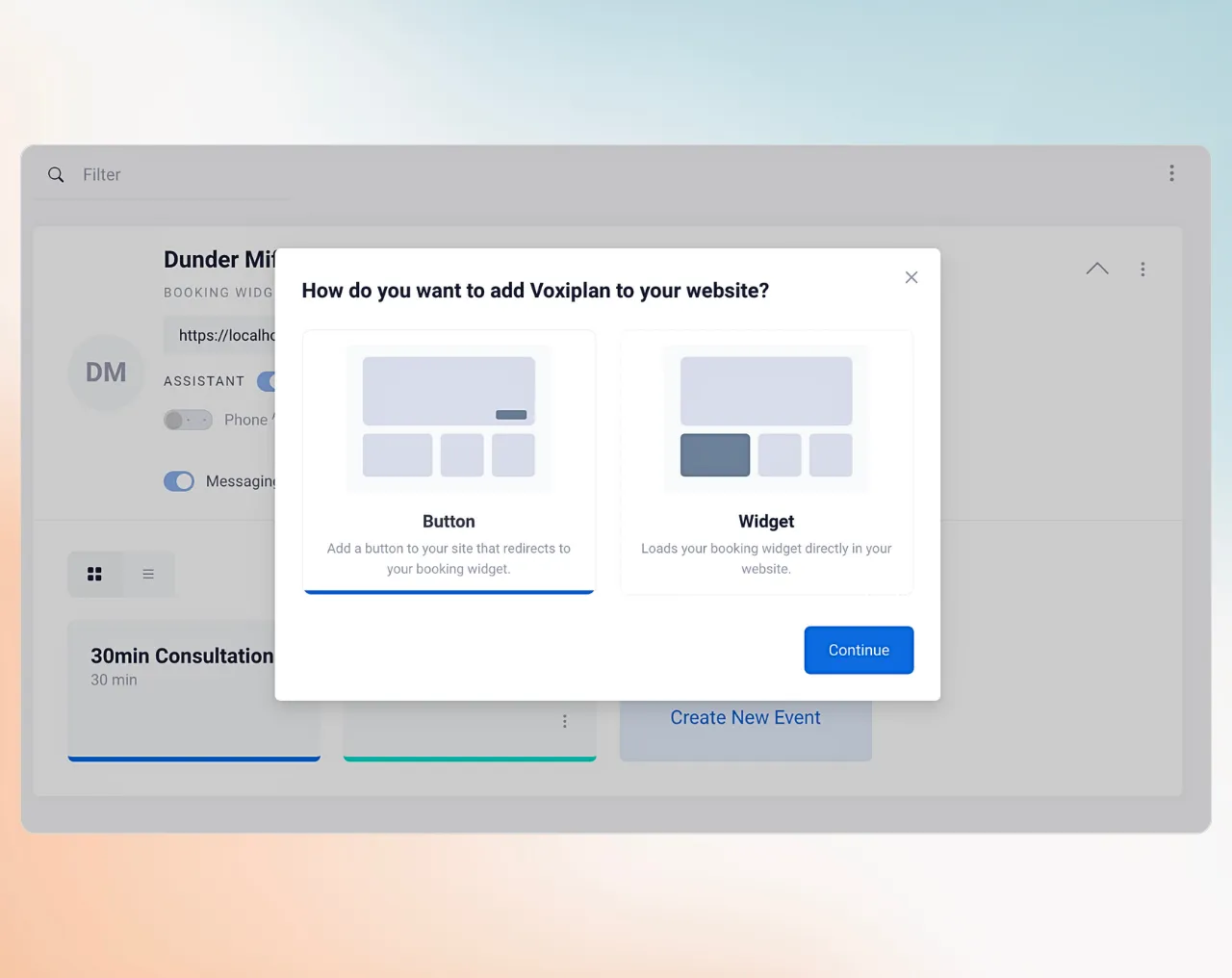Viewport: 1232px width, 978px height.
Task: Click the search magnifier icon
Action: click(x=56, y=175)
